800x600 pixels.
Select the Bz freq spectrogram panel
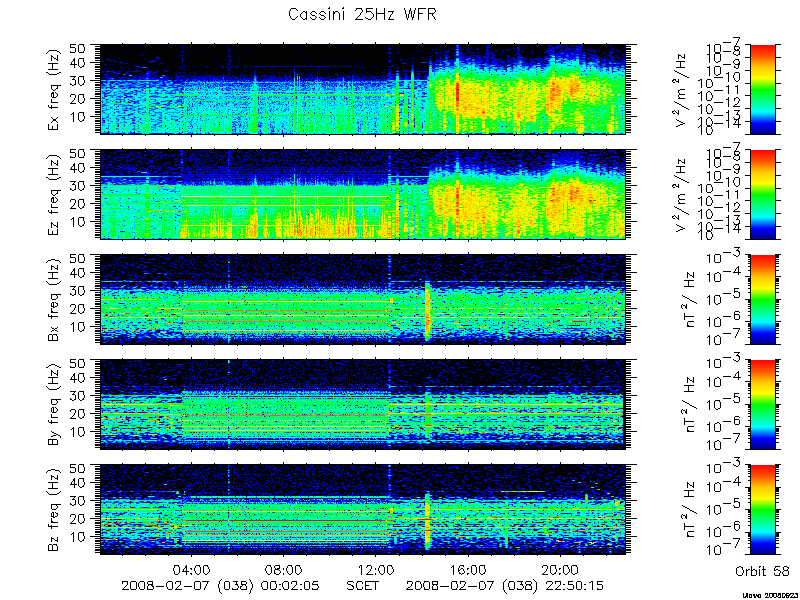click(x=363, y=509)
